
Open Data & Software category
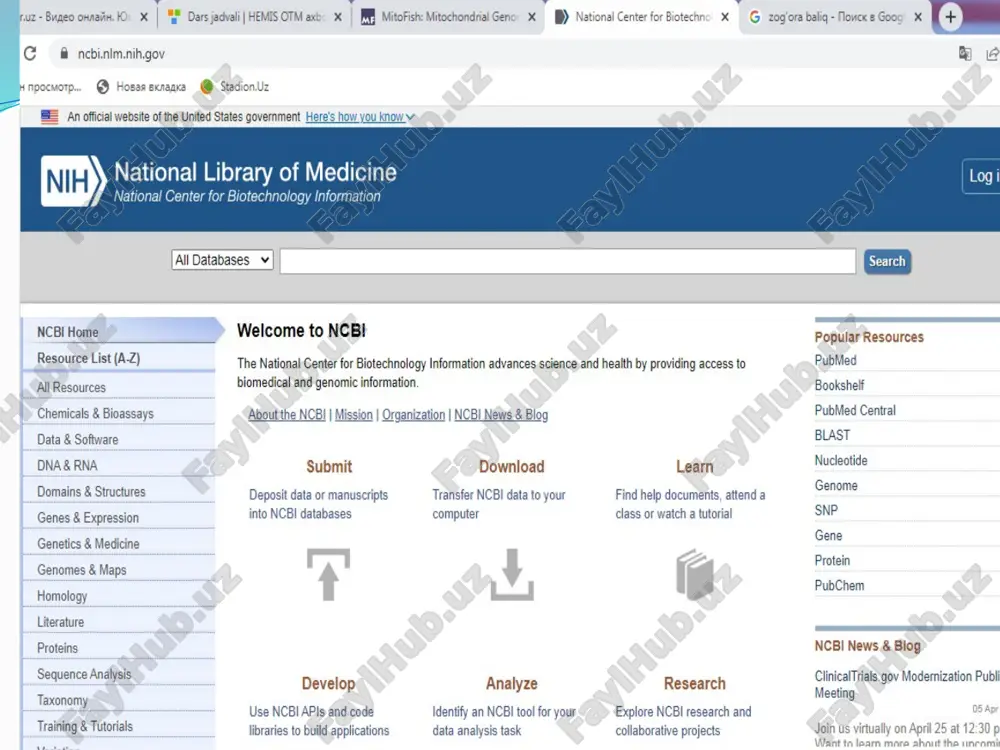tap(118, 439)
